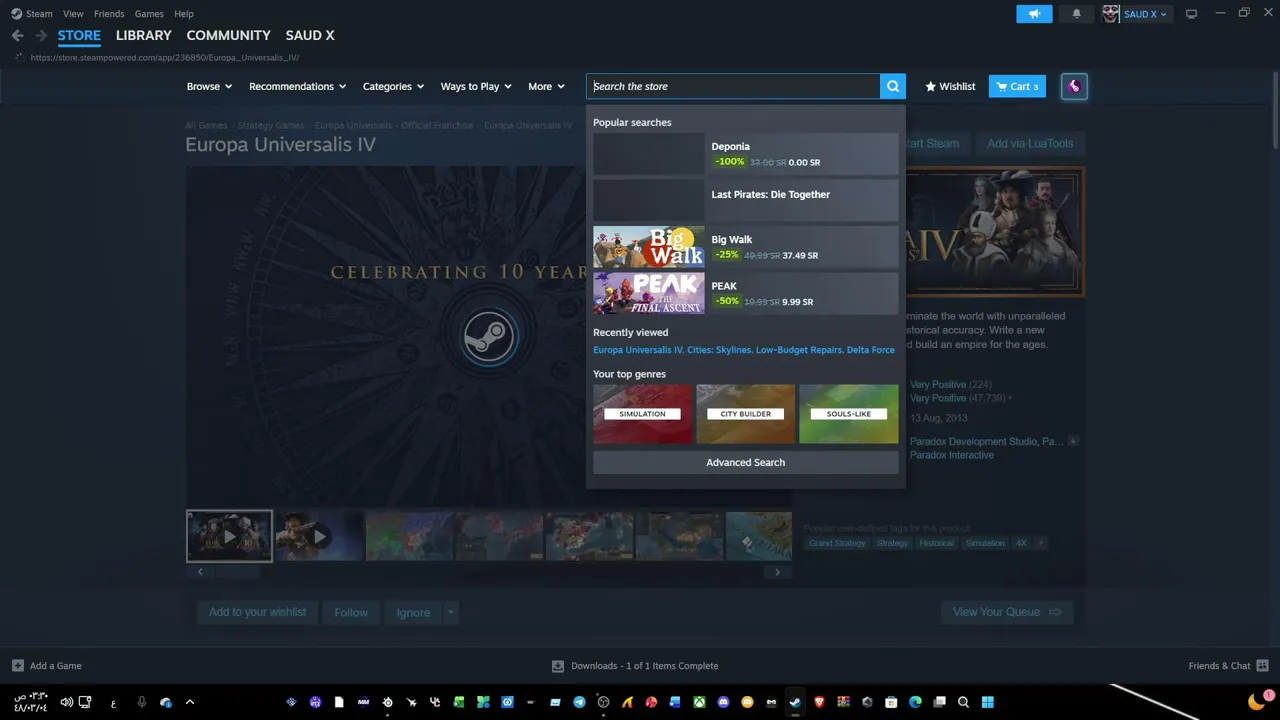Open Discord from the taskbar
The width and height of the screenshot is (1280, 720).
(x=723, y=702)
